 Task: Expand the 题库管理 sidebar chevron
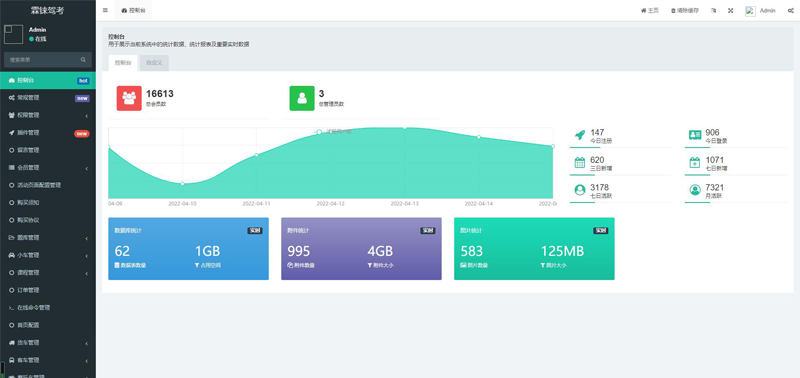tap(86, 238)
